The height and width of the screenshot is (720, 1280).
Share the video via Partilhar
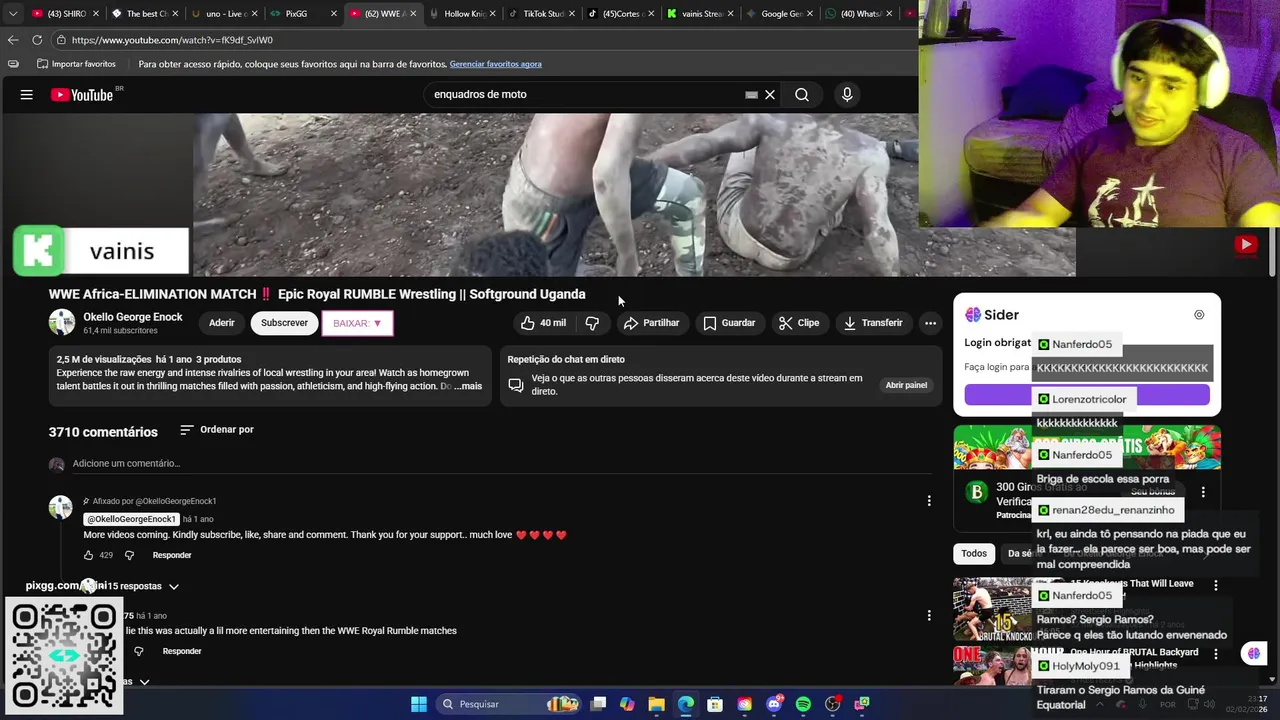pyautogui.click(x=651, y=323)
